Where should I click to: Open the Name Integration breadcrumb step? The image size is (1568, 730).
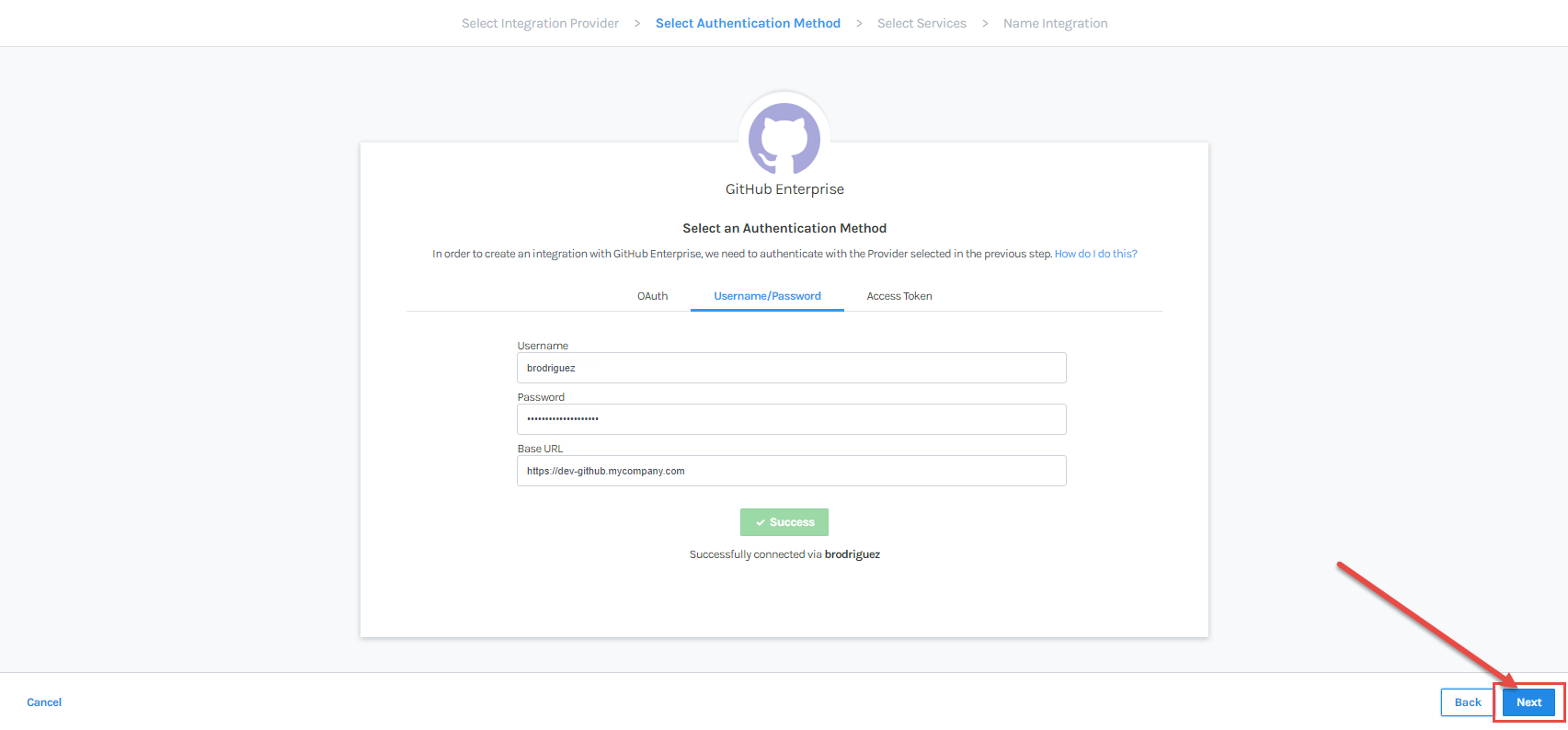[x=1055, y=23]
